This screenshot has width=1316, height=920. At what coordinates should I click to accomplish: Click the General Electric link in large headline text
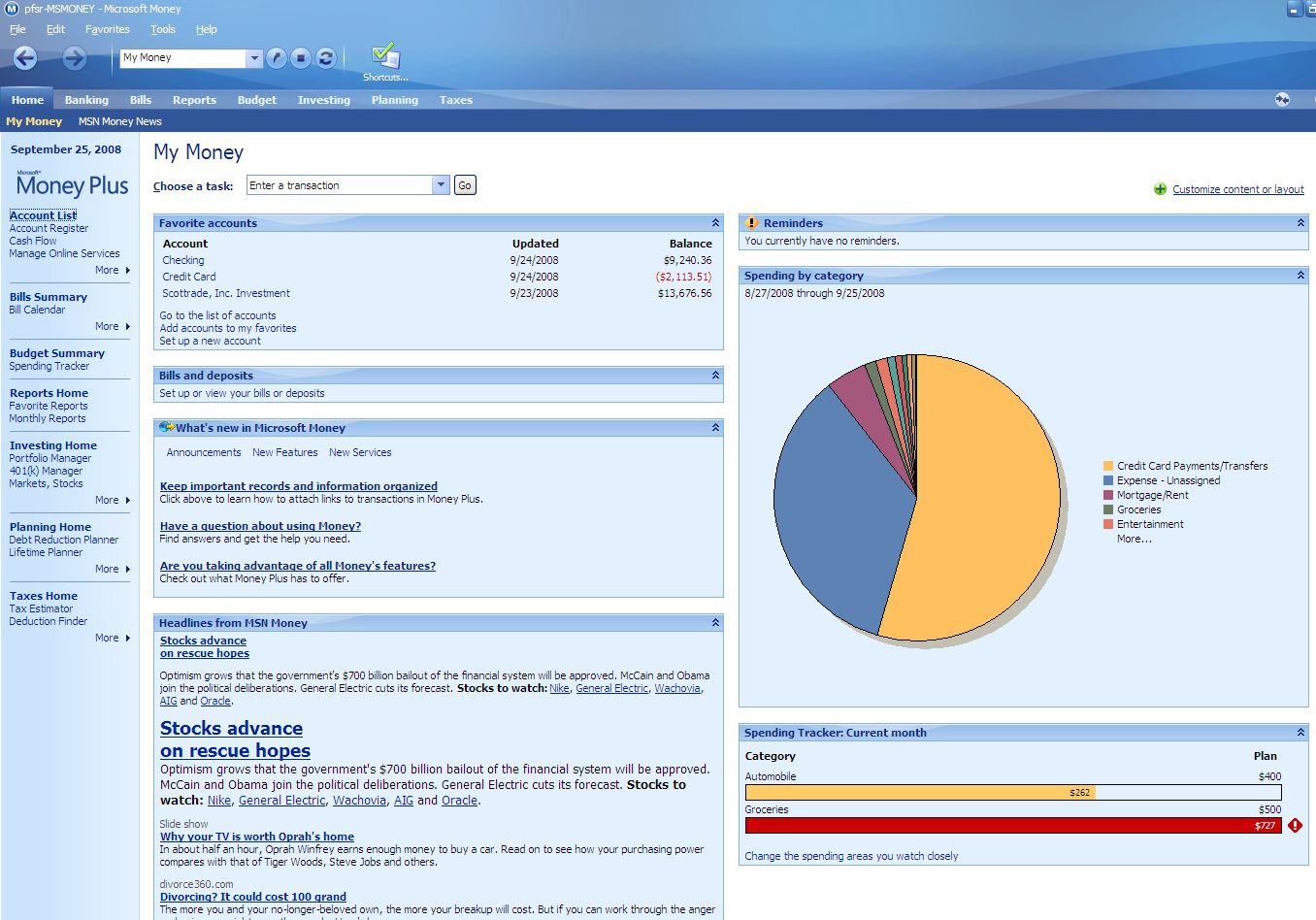(x=281, y=801)
